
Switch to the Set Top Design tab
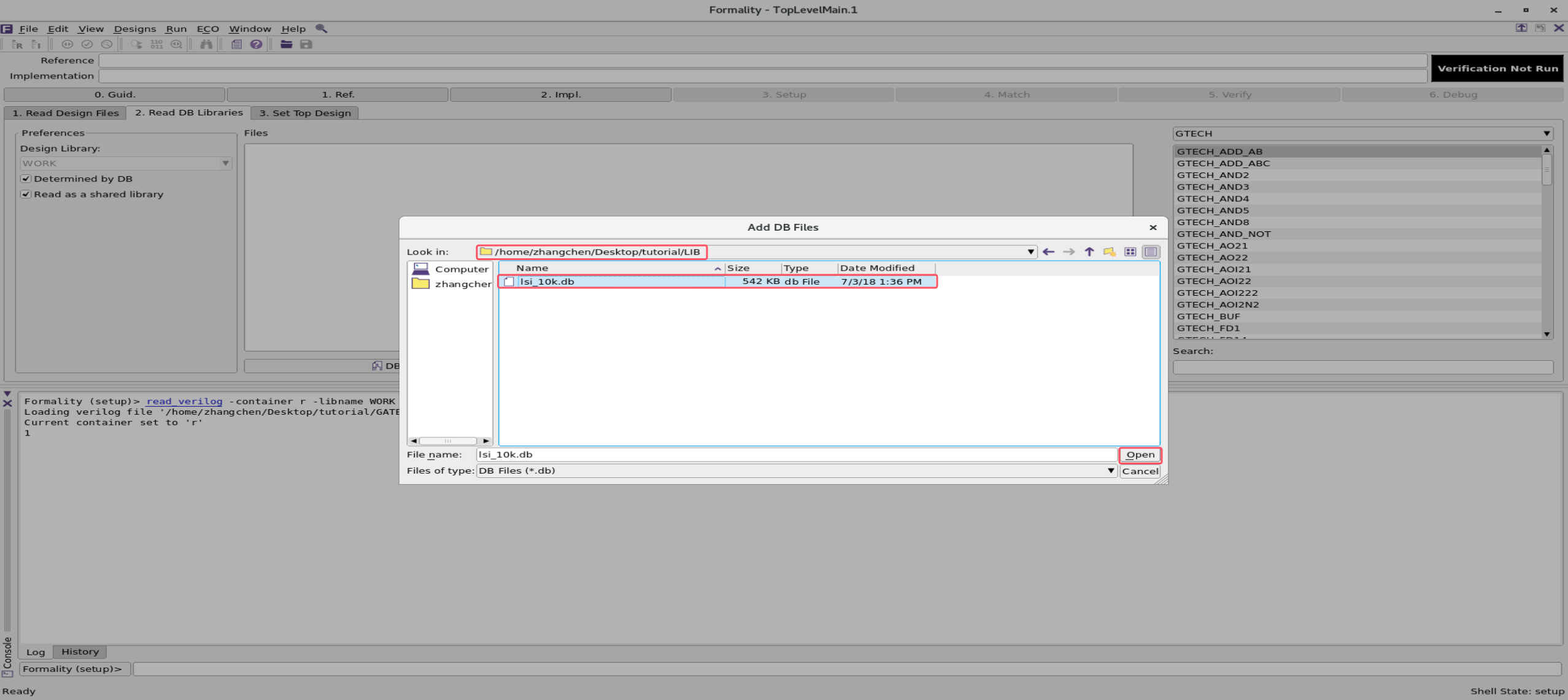(x=304, y=113)
